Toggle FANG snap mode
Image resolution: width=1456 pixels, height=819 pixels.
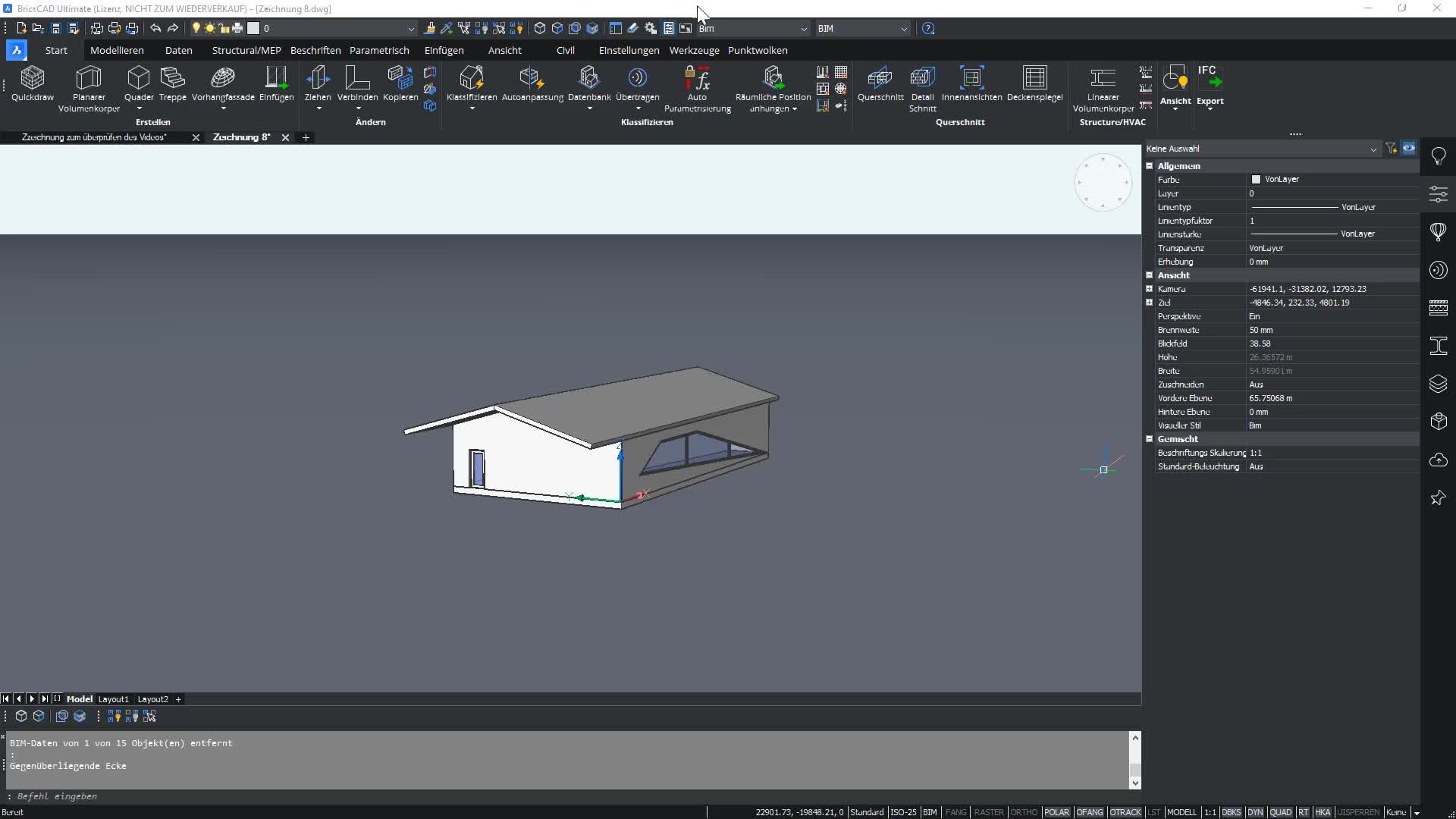[x=955, y=812]
